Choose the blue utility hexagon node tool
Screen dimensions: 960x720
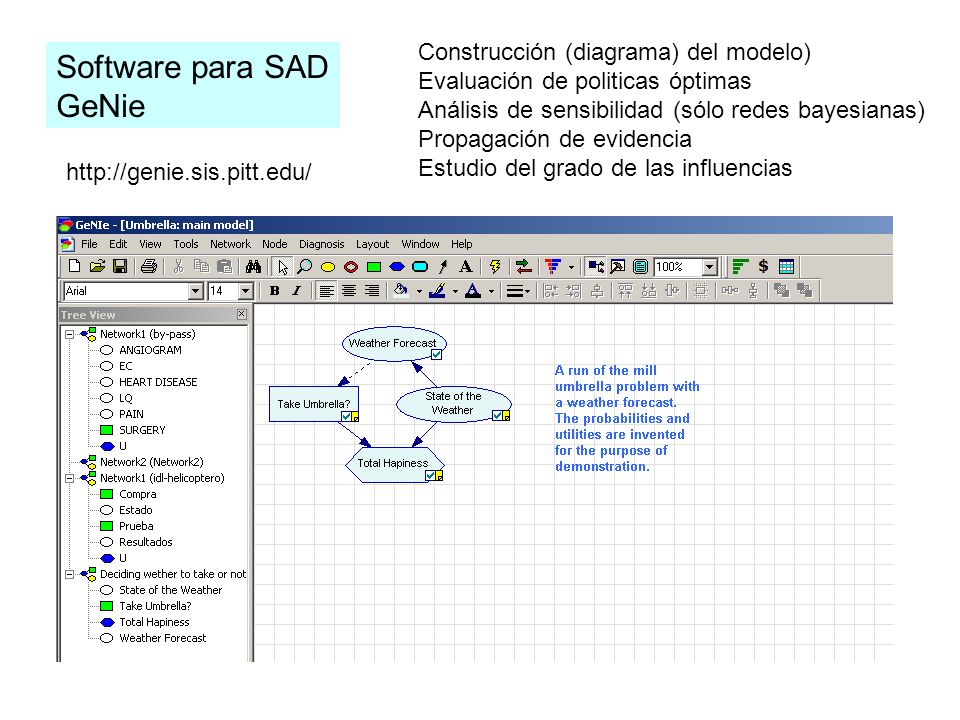397,267
